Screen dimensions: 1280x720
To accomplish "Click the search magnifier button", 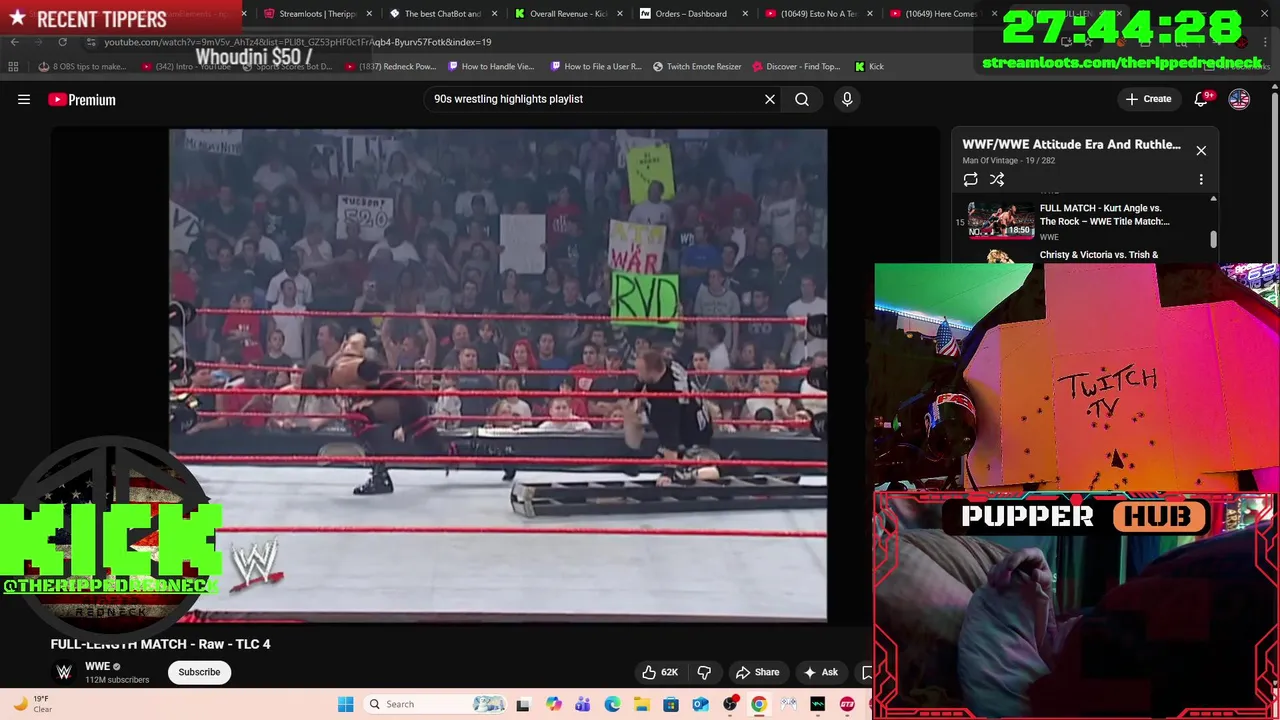I will pos(802,99).
